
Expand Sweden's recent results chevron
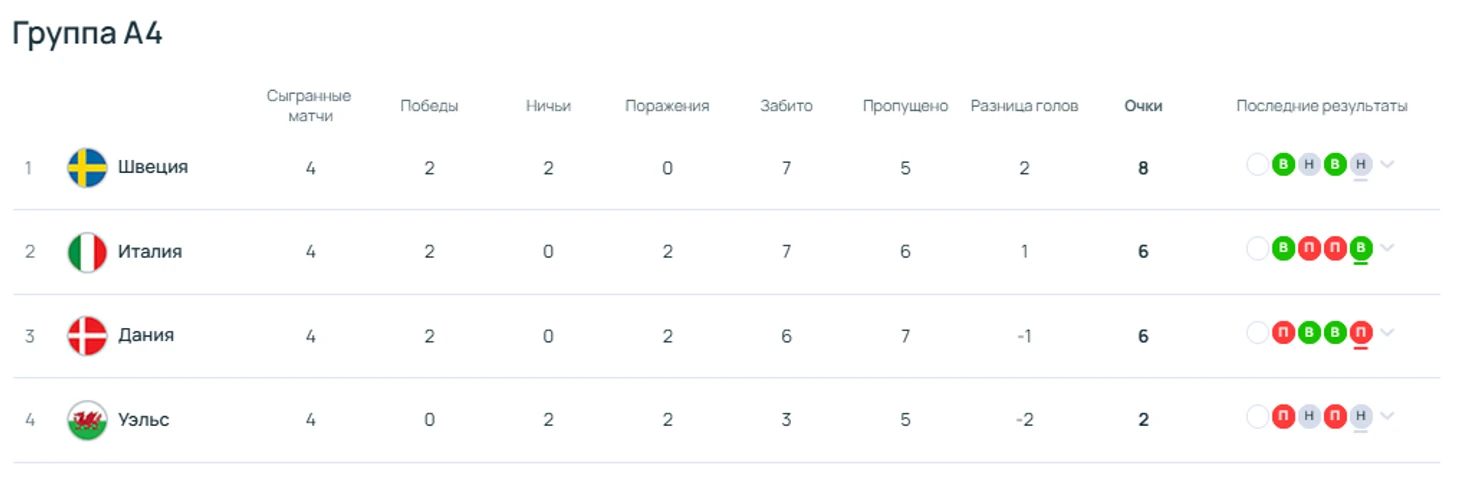pyautogui.click(x=1387, y=165)
